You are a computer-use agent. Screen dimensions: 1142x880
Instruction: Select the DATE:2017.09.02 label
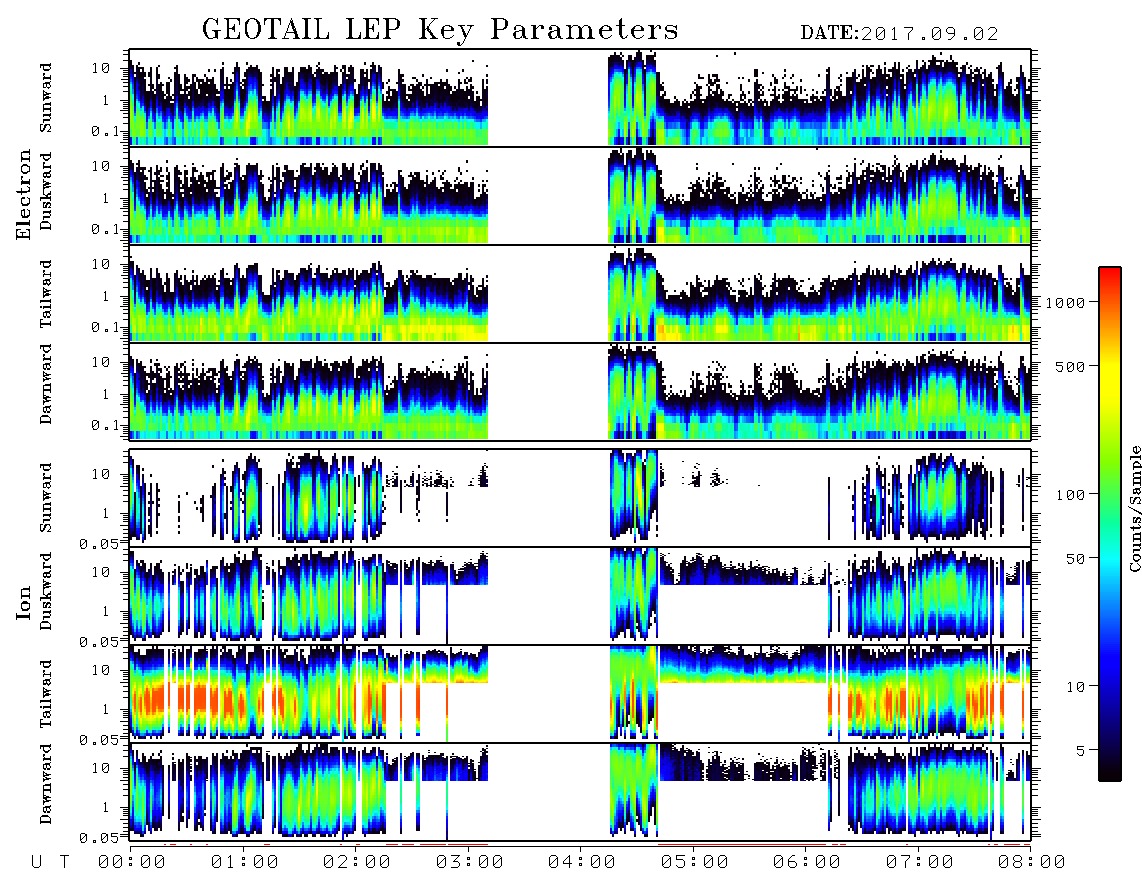point(899,34)
